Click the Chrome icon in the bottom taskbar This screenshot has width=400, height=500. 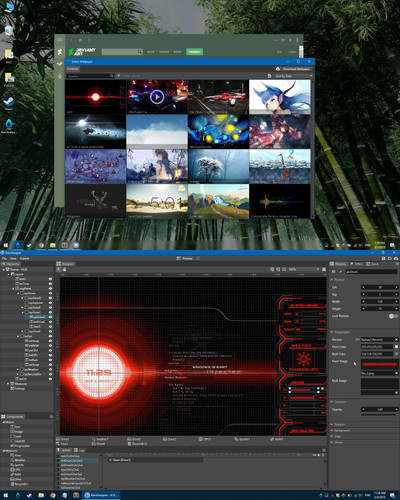point(53,495)
